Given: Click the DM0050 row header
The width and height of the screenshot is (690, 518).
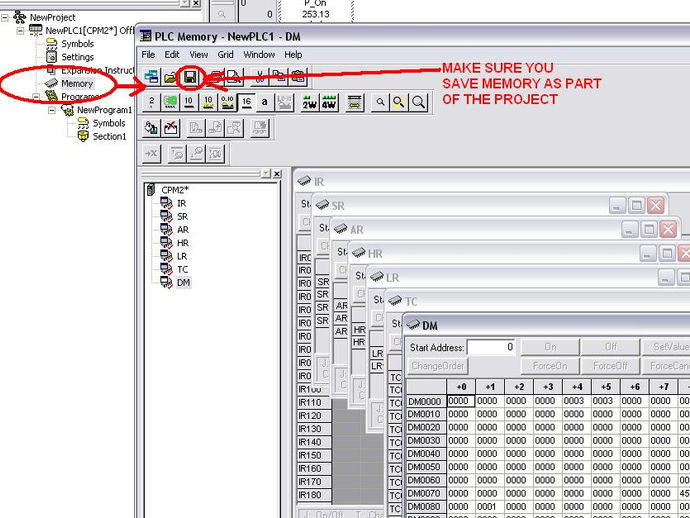Looking at the screenshot, I should (426, 467).
